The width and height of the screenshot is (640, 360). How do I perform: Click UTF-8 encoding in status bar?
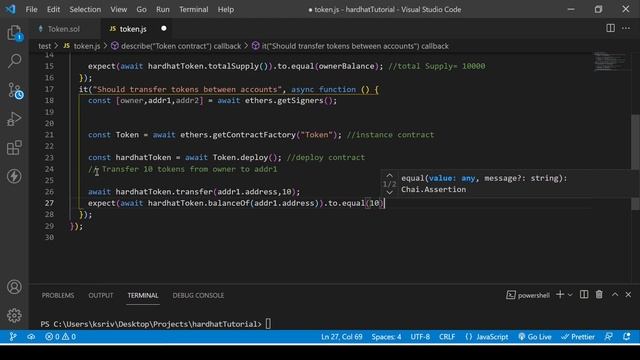420,337
